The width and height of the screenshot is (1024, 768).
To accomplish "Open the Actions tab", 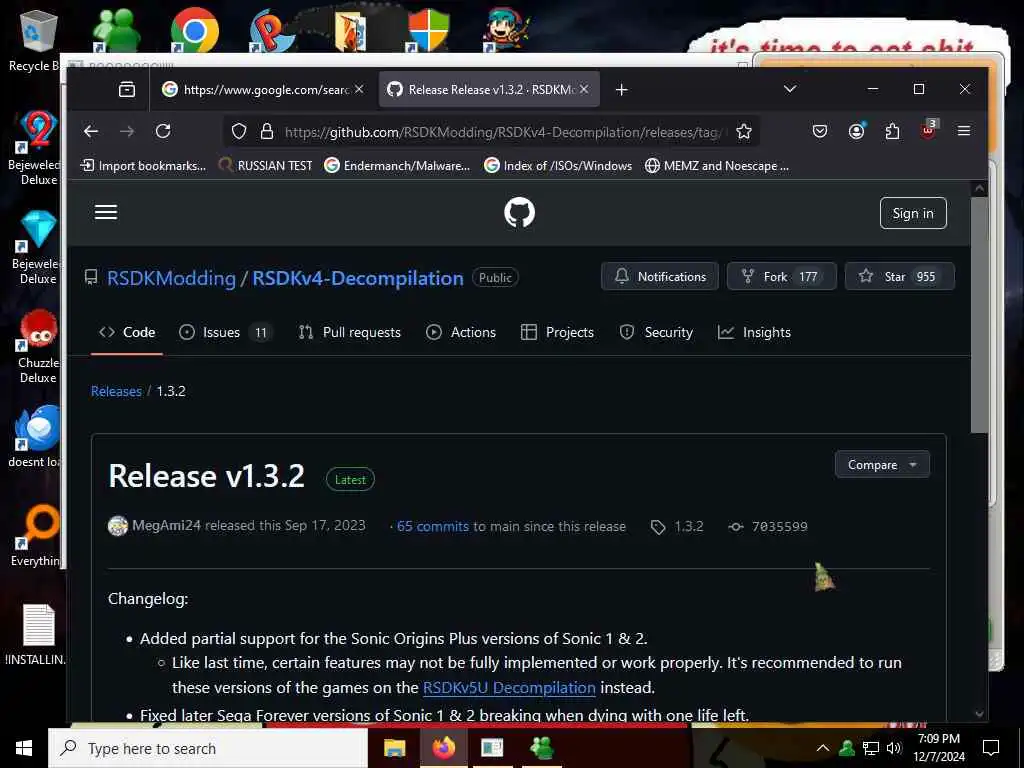I will [461, 332].
